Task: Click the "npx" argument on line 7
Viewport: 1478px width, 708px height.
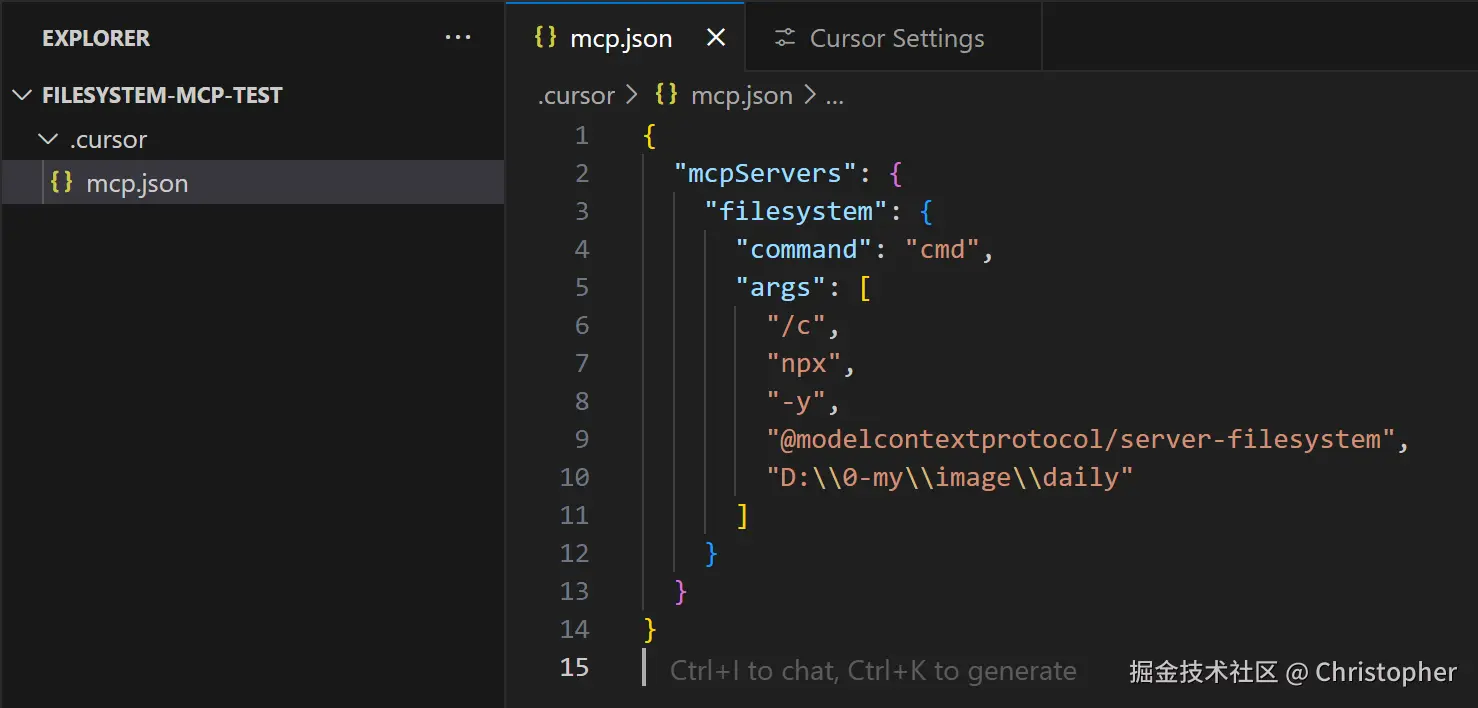Action: tap(804, 363)
